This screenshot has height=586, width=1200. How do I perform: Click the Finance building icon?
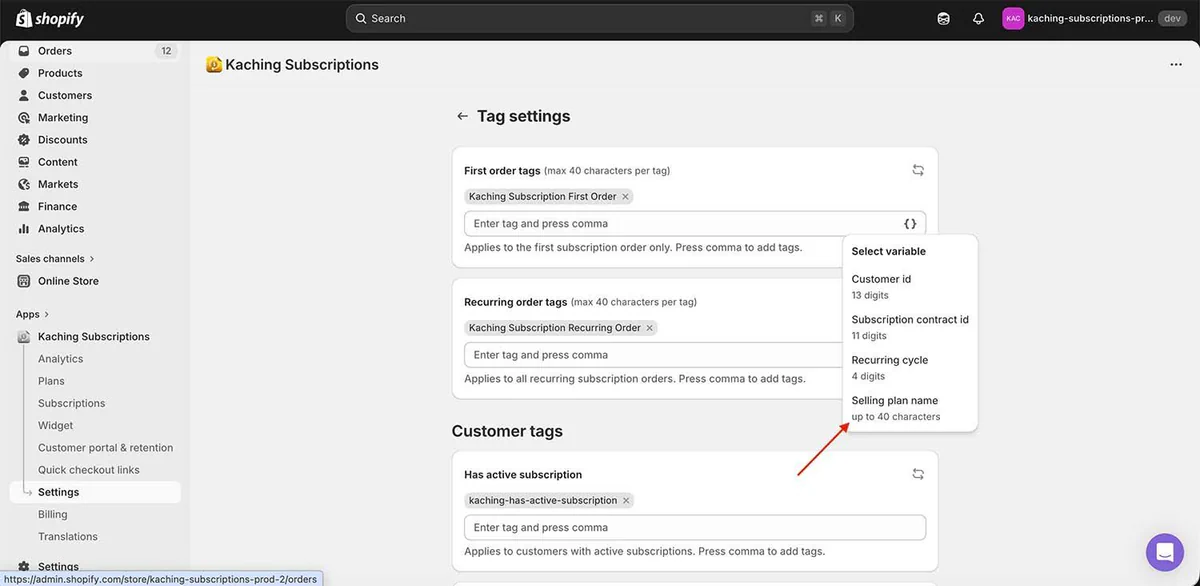24,206
